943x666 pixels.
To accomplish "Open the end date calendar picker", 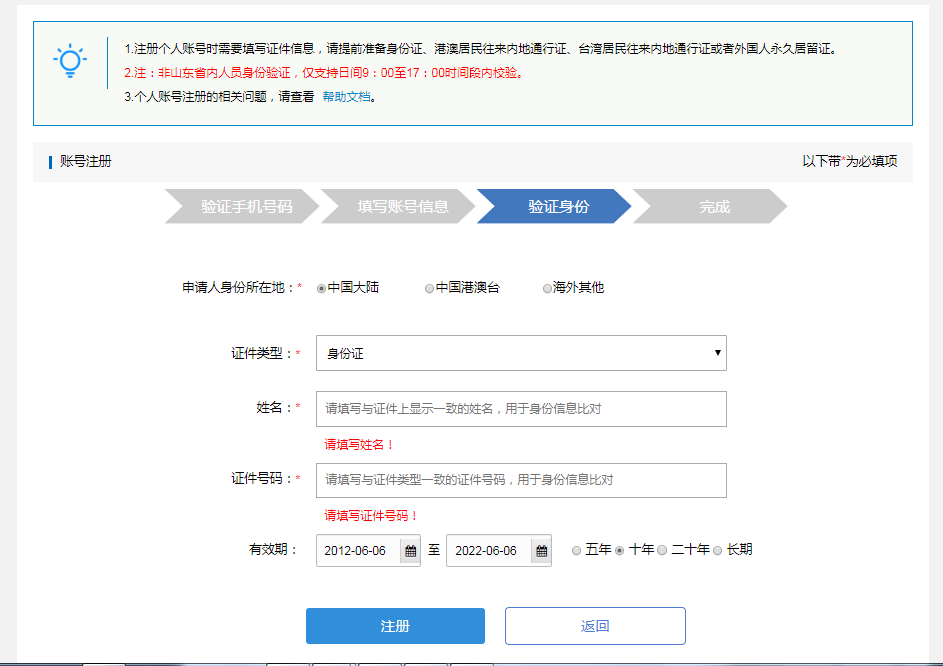I will click(540, 550).
